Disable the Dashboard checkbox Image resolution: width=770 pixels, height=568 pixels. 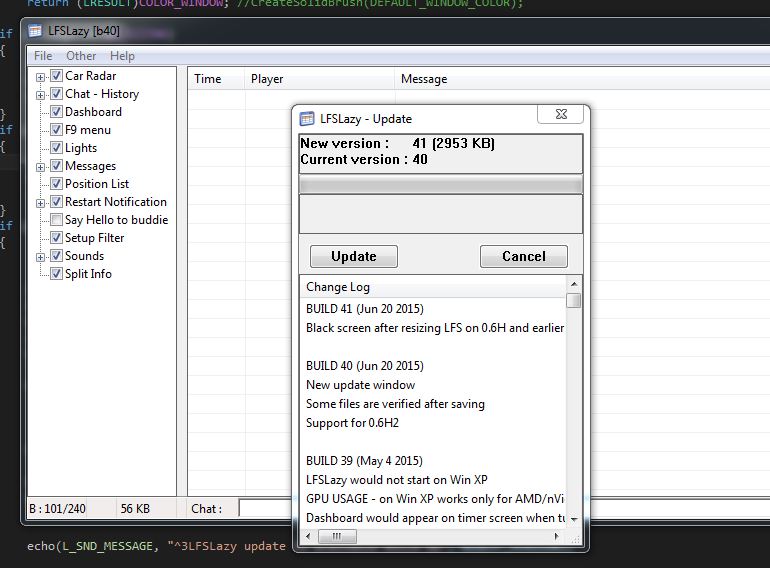click(56, 111)
